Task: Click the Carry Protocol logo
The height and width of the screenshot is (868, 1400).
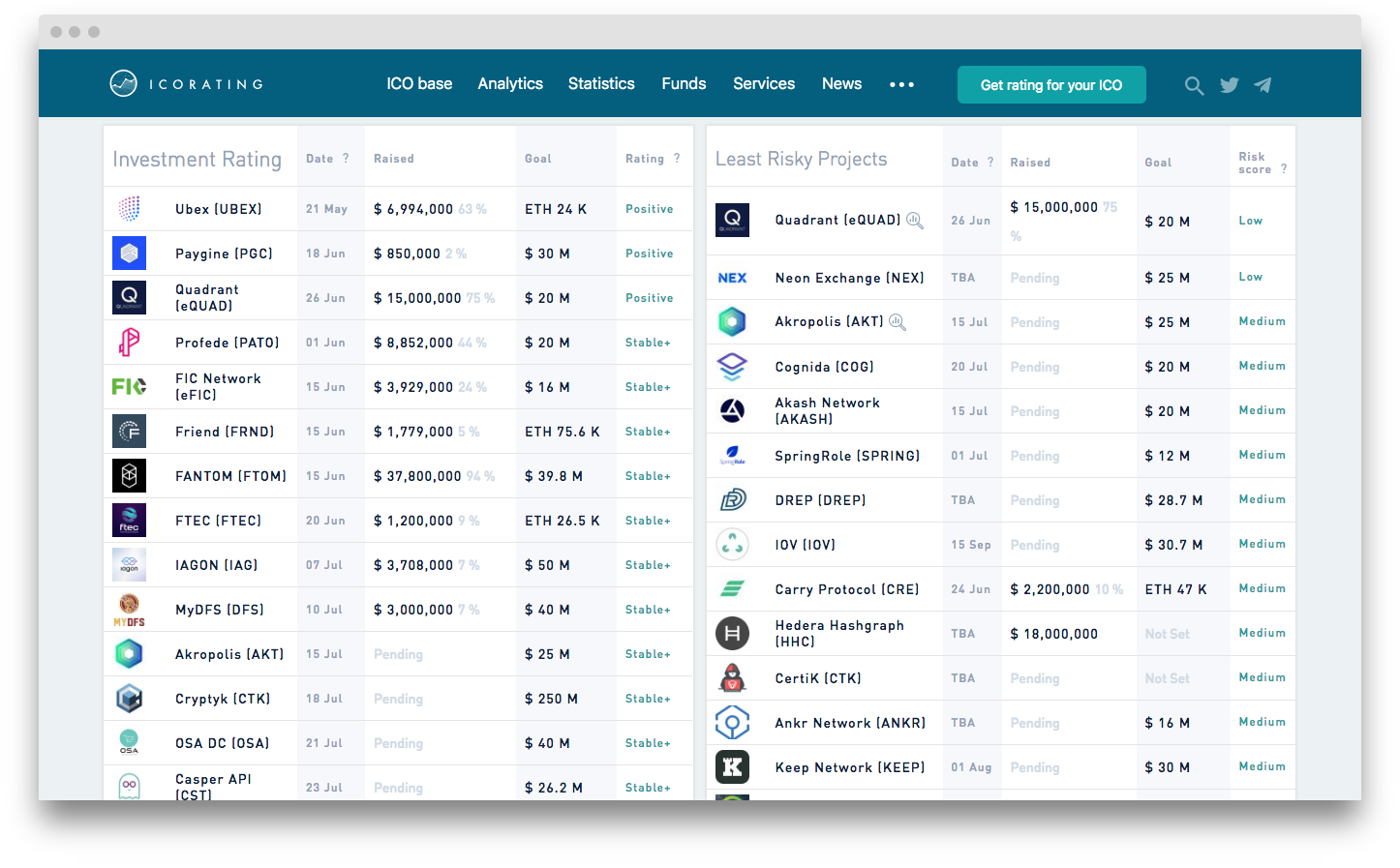Action: tap(732, 588)
